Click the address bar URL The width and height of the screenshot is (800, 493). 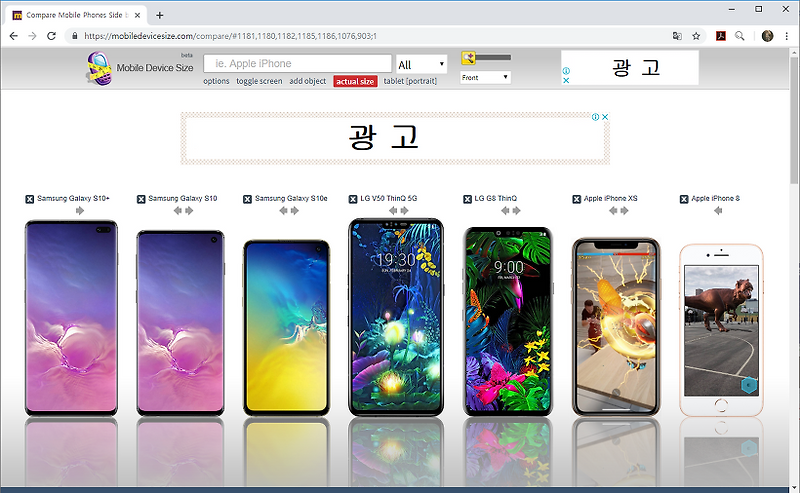coord(230,36)
